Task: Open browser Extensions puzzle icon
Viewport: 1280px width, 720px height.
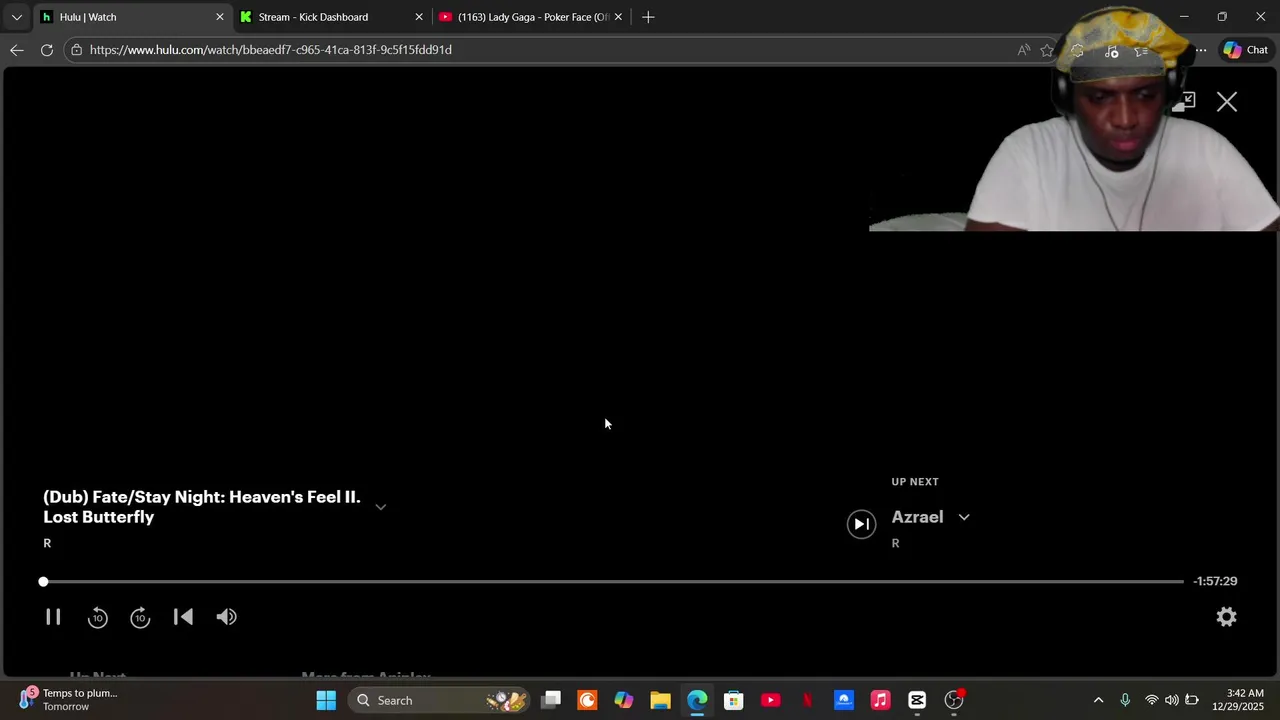Action: tap(1077, 50)
